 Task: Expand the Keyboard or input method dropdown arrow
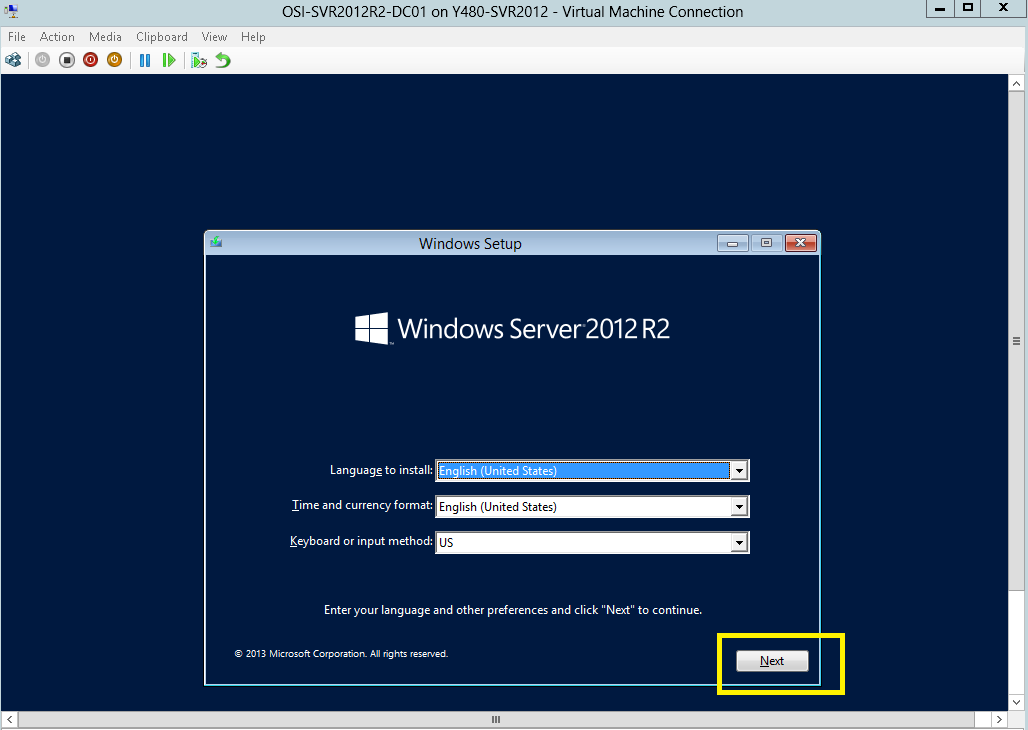pos(739,542)
